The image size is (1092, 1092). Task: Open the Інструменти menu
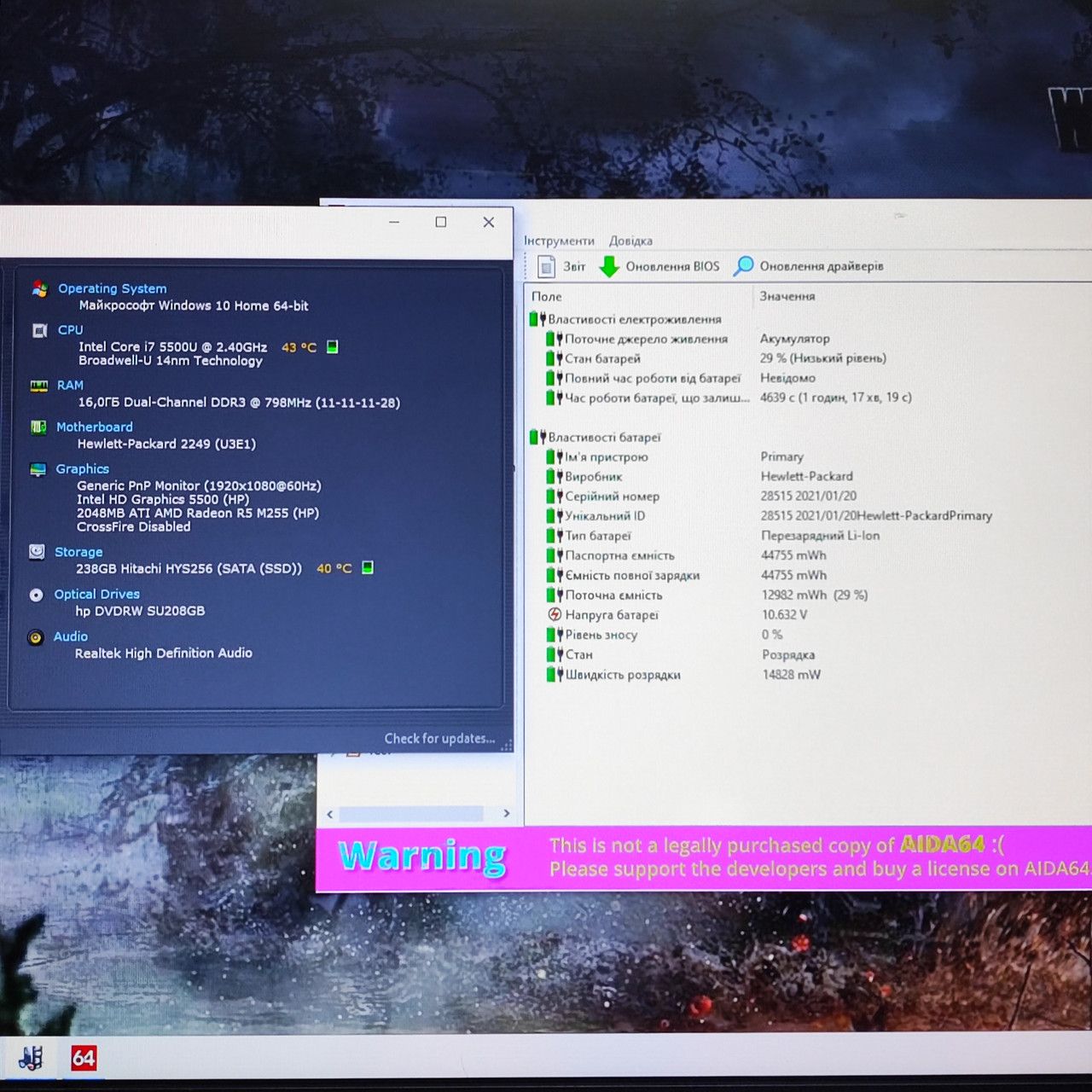[x=559, y=241]
